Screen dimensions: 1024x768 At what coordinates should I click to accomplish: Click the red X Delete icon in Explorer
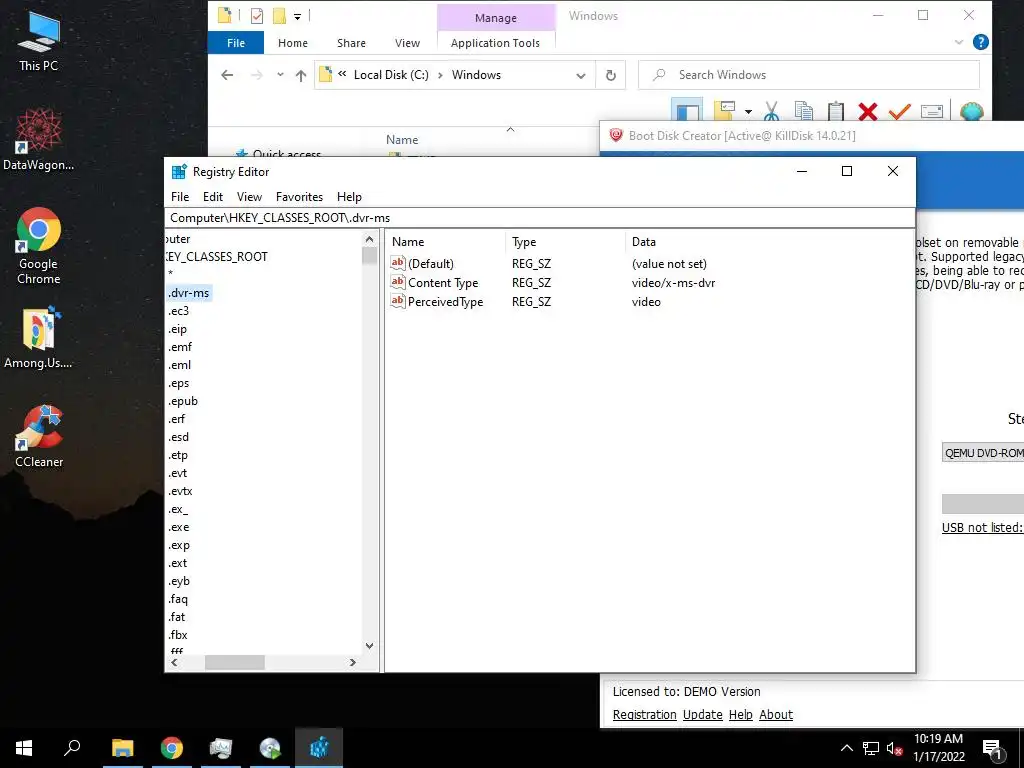click(867, 111)
